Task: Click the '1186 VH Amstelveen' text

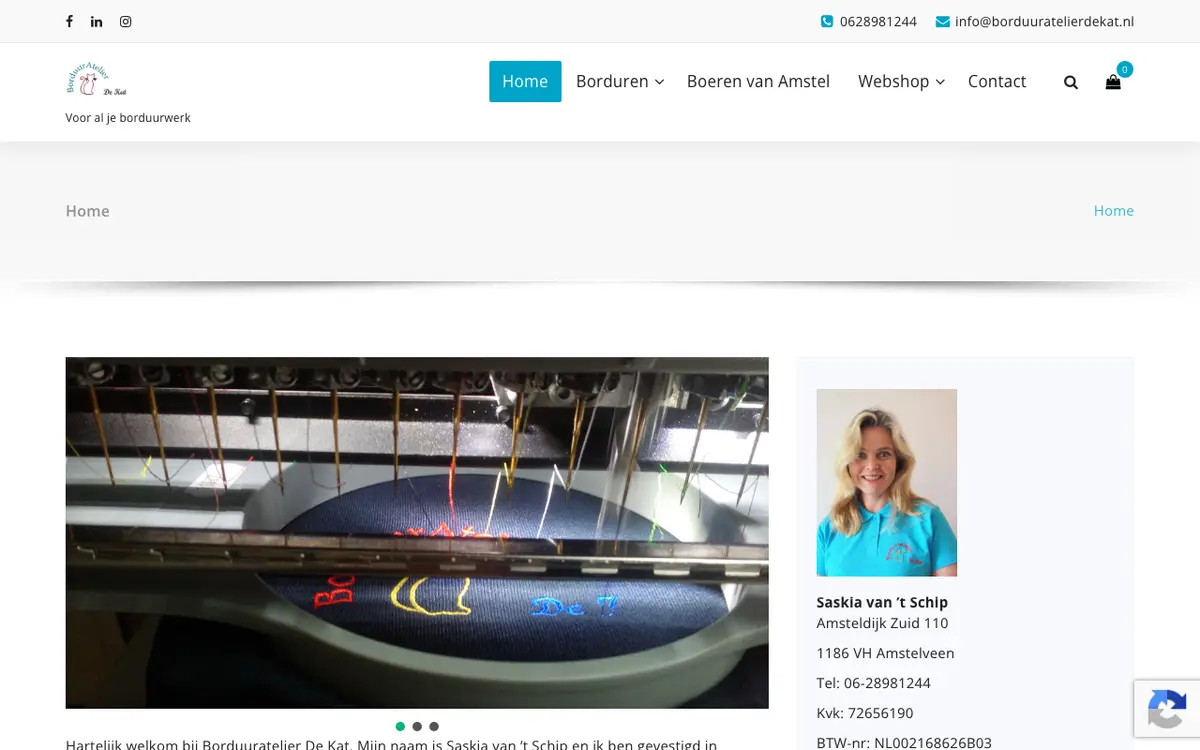Action: click(x=885, y=653)
